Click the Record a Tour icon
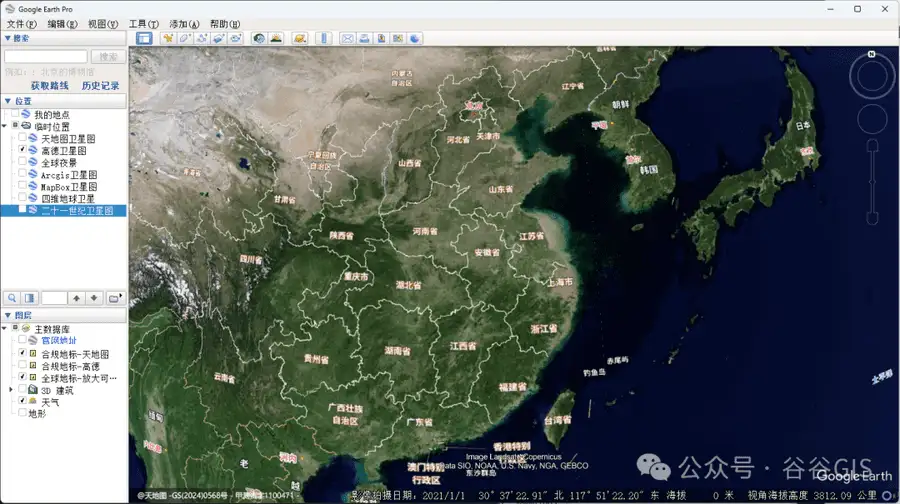The height and width of the screenshot is (504, 900). (x=235, y=38)
